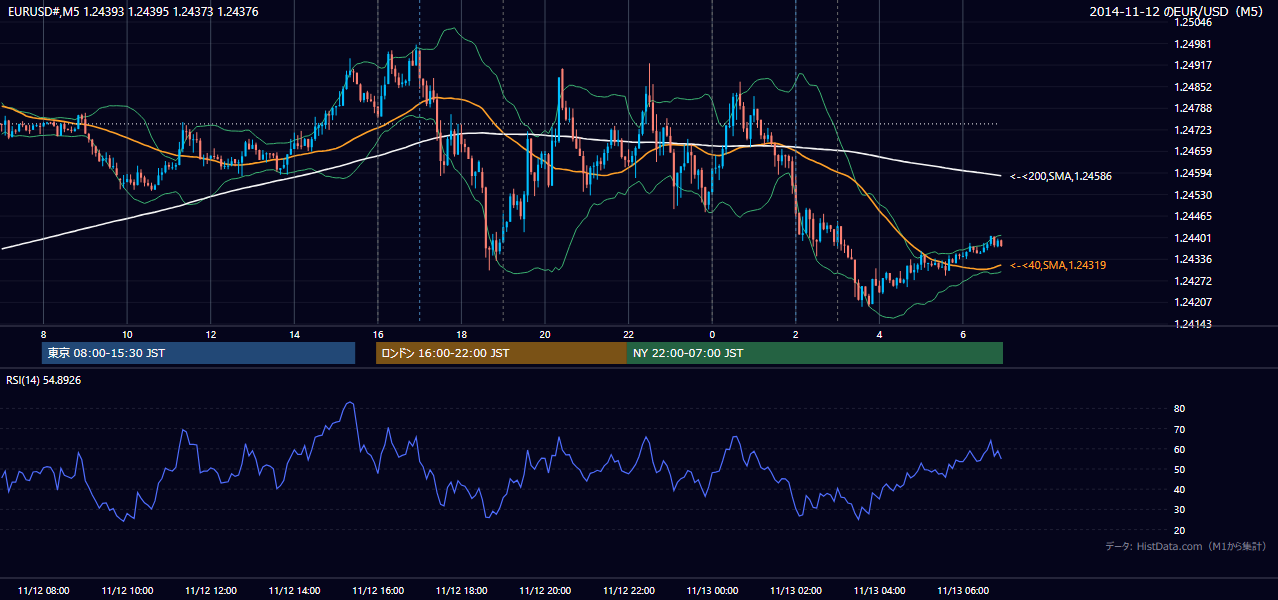This screenshot has width=1278, height=600.
Task: Click RSI scale value 80
Action: (1179, 409)
